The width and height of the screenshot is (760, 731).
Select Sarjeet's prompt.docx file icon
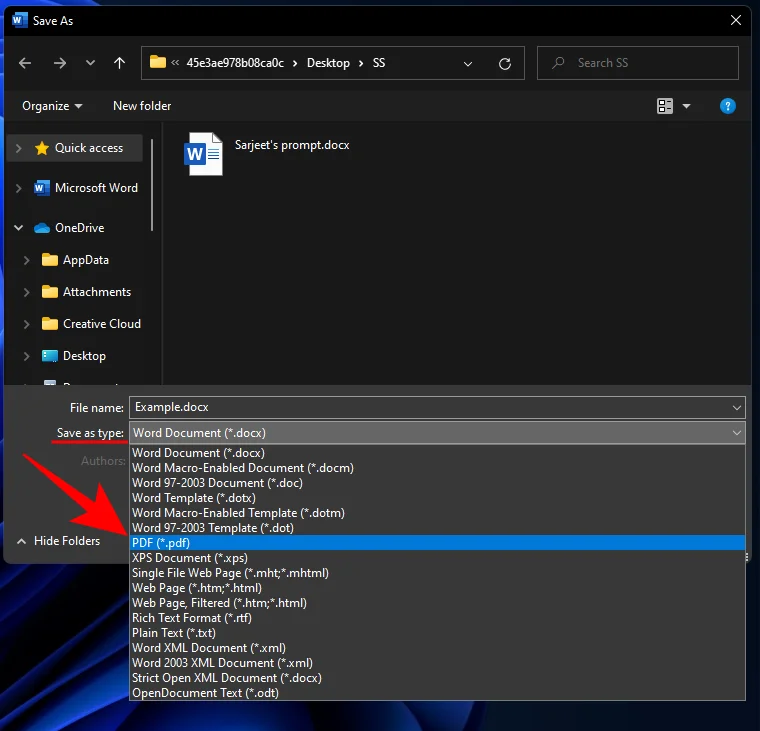pyautogui.click(x=204, y=154)
